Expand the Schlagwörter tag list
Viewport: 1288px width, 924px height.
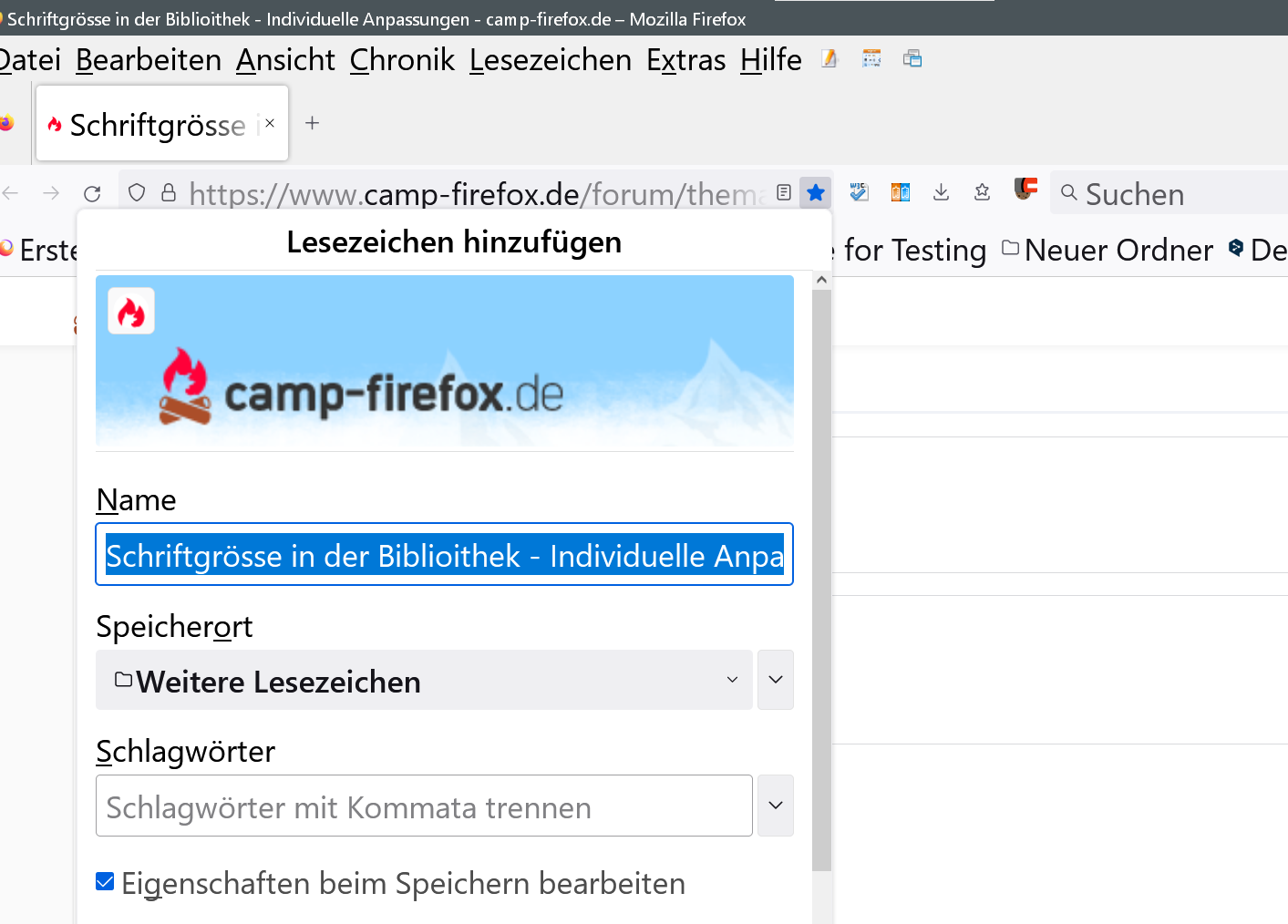(x=775, y=806)
